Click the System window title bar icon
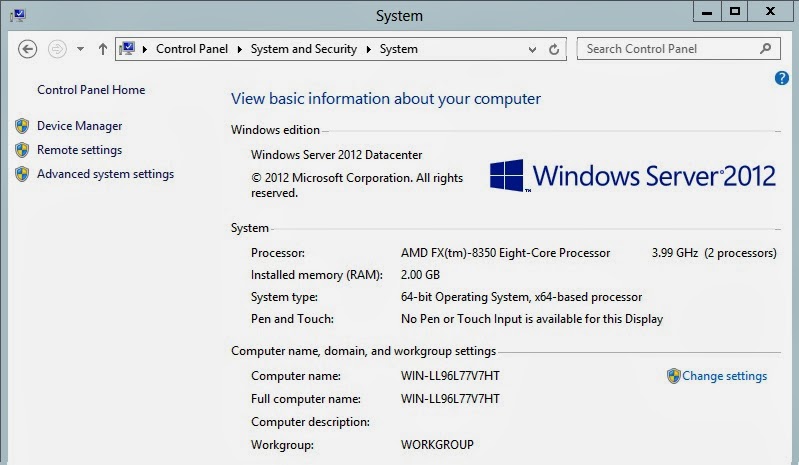 tap(18, 15)
